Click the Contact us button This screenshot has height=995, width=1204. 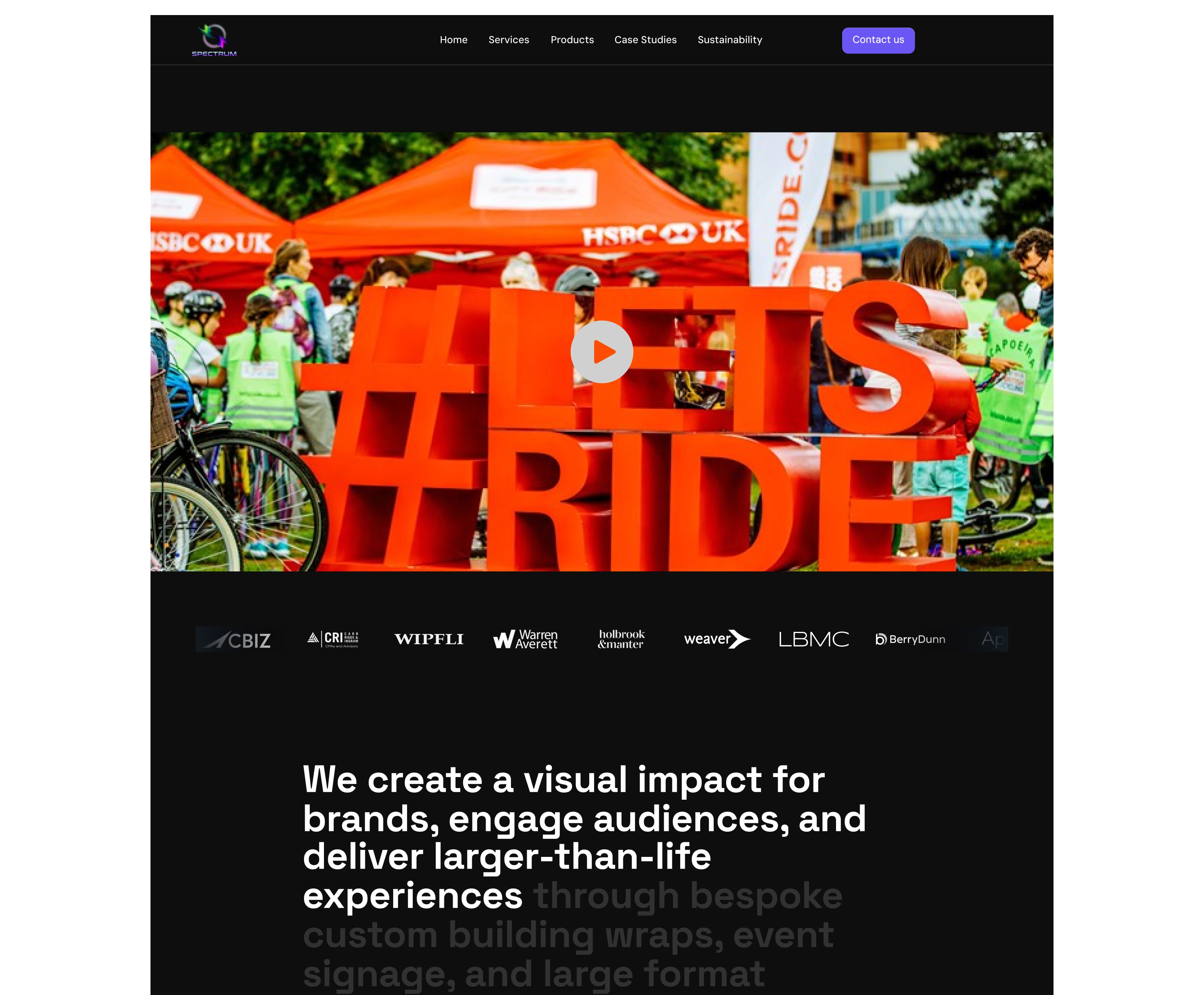[x=878, y=40]
